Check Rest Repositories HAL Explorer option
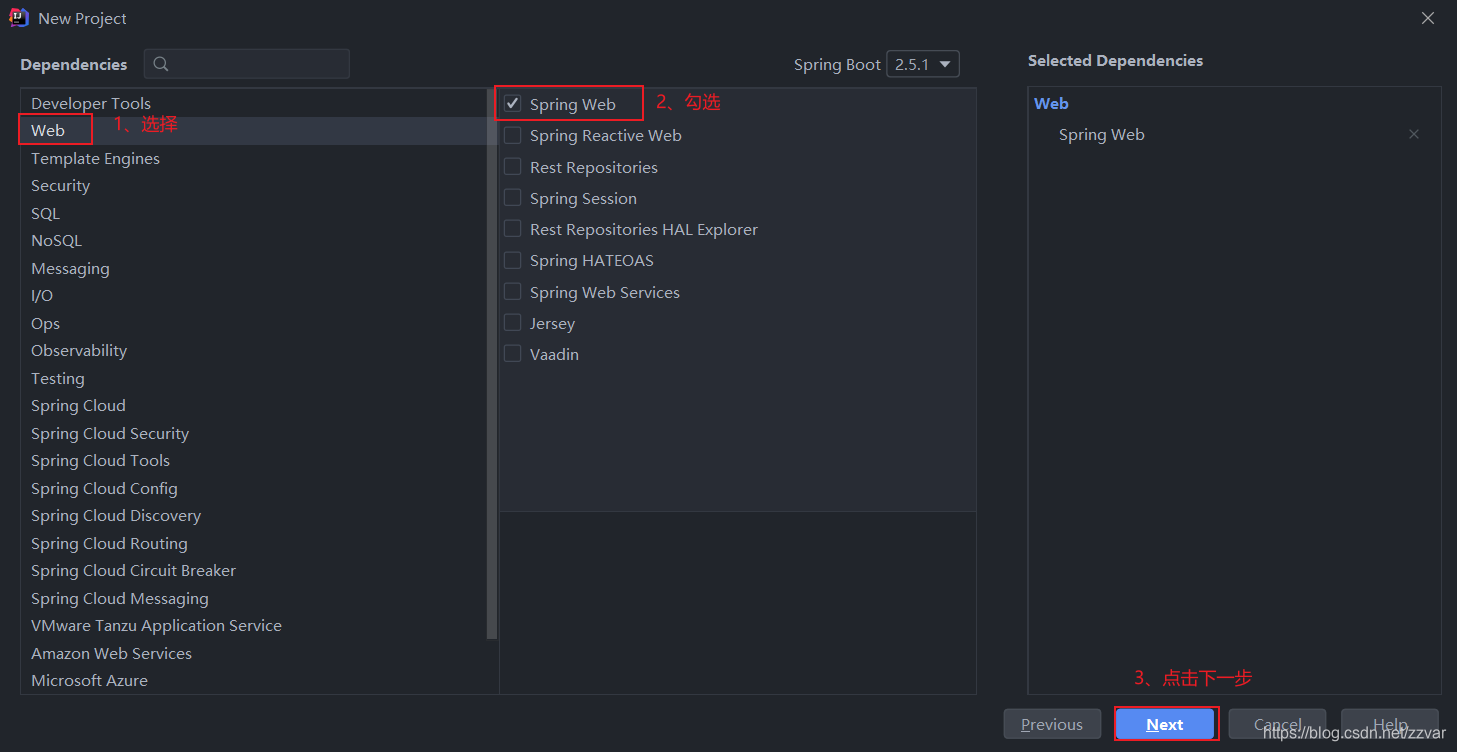Viewport: 1457px width, 752px height. pos(513,229)
